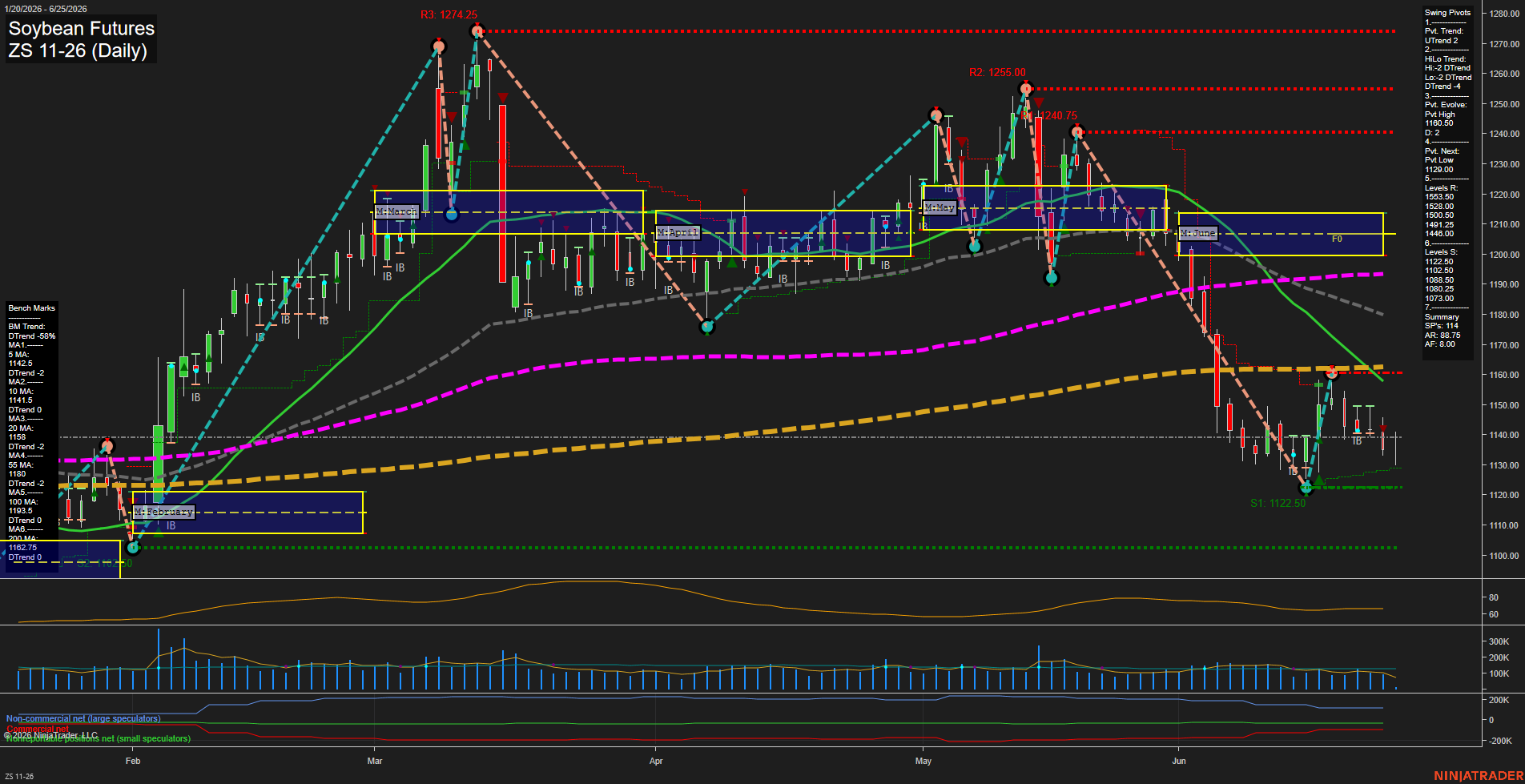Click the ZS 11-26 label at the bottom left

click(x=18, y=776)
